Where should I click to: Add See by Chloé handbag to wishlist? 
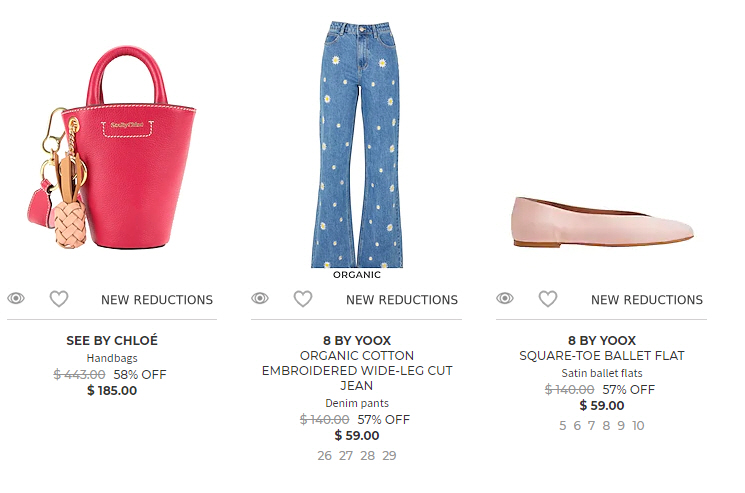[x=59, y=299]
